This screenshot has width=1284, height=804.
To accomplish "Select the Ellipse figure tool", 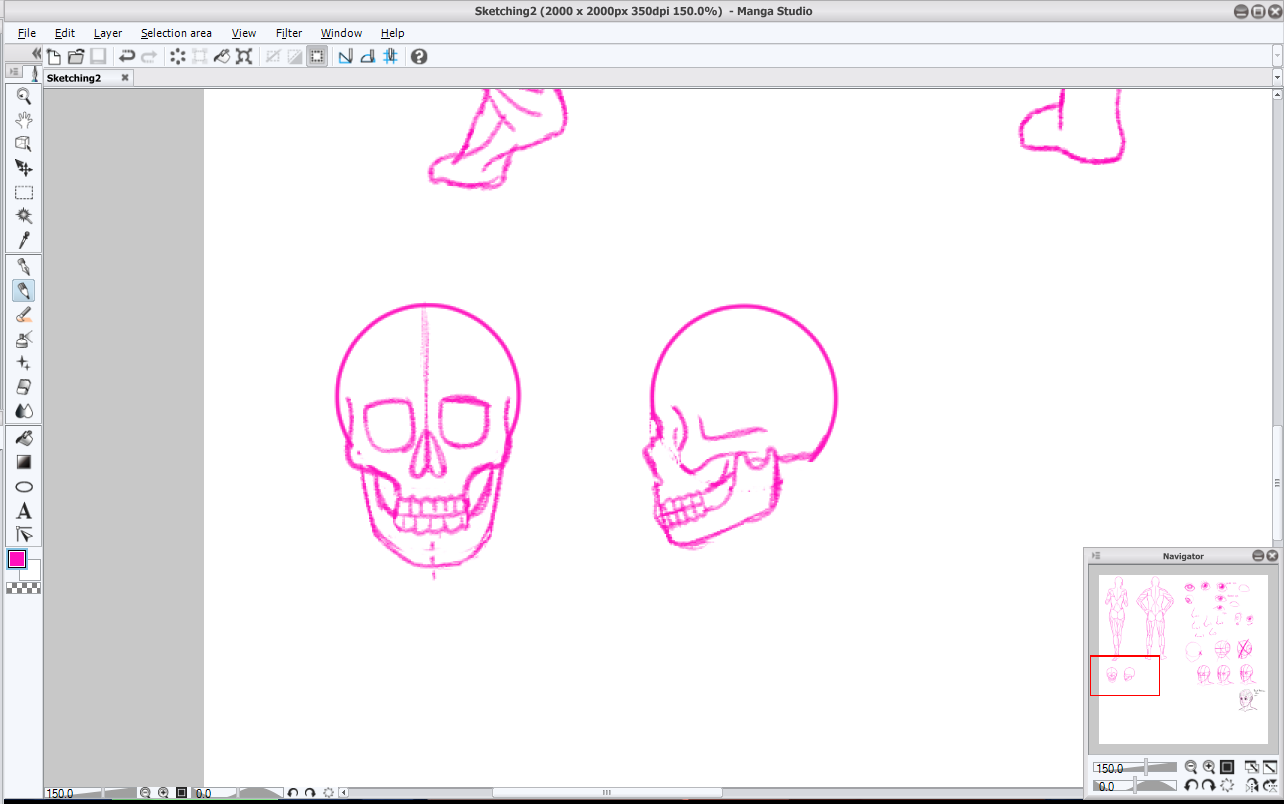I will (24, 487).
